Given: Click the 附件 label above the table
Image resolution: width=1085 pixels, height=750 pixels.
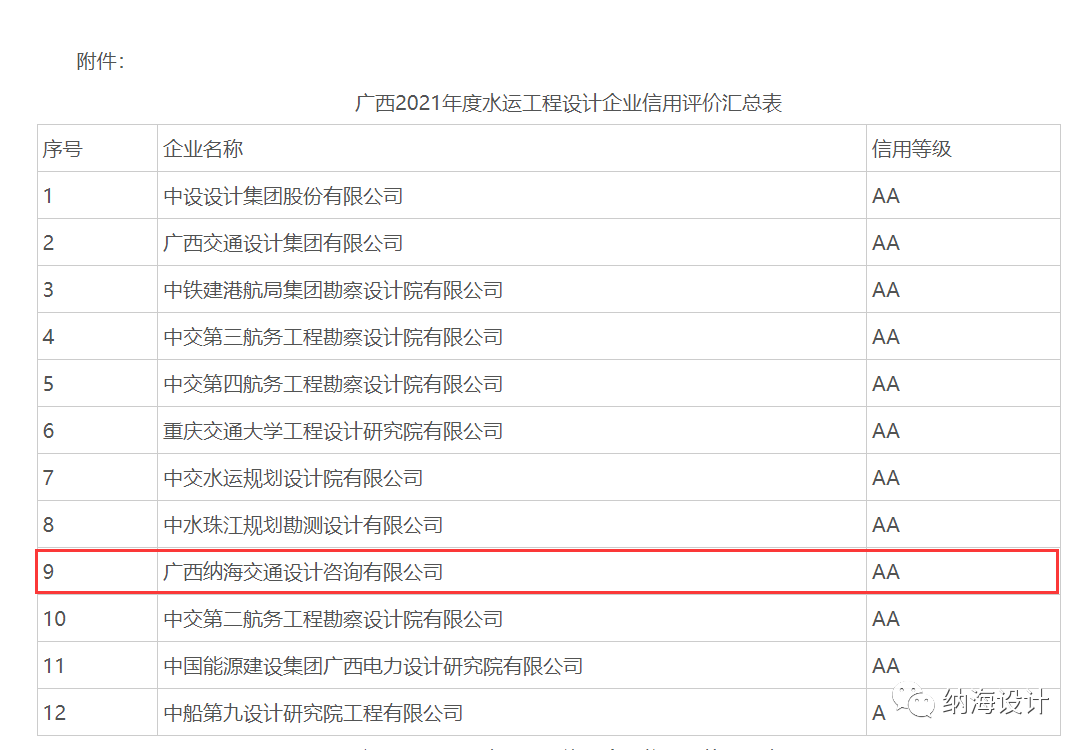Looking at the screenshot, I should click(100, 62).
